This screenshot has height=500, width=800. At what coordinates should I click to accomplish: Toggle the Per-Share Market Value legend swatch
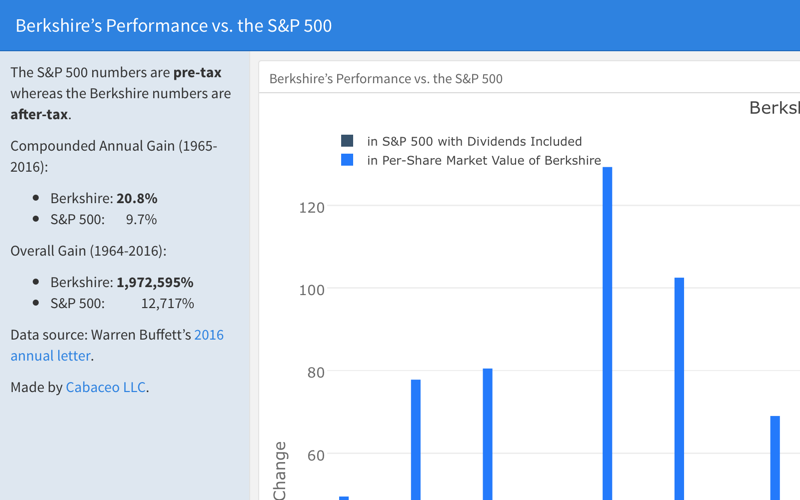pos(347,160)
